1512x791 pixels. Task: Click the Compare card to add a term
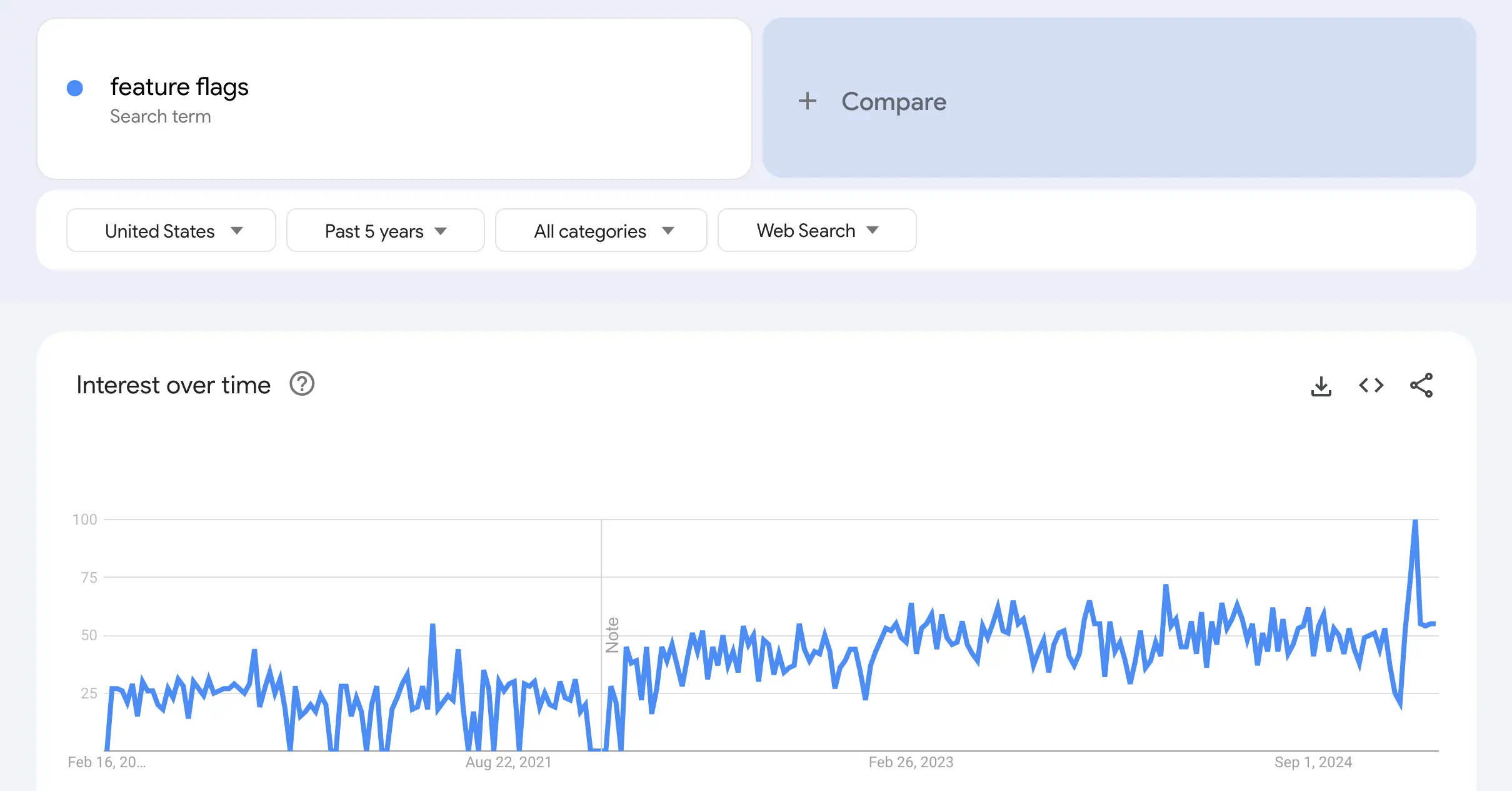tap(1119, 98)
